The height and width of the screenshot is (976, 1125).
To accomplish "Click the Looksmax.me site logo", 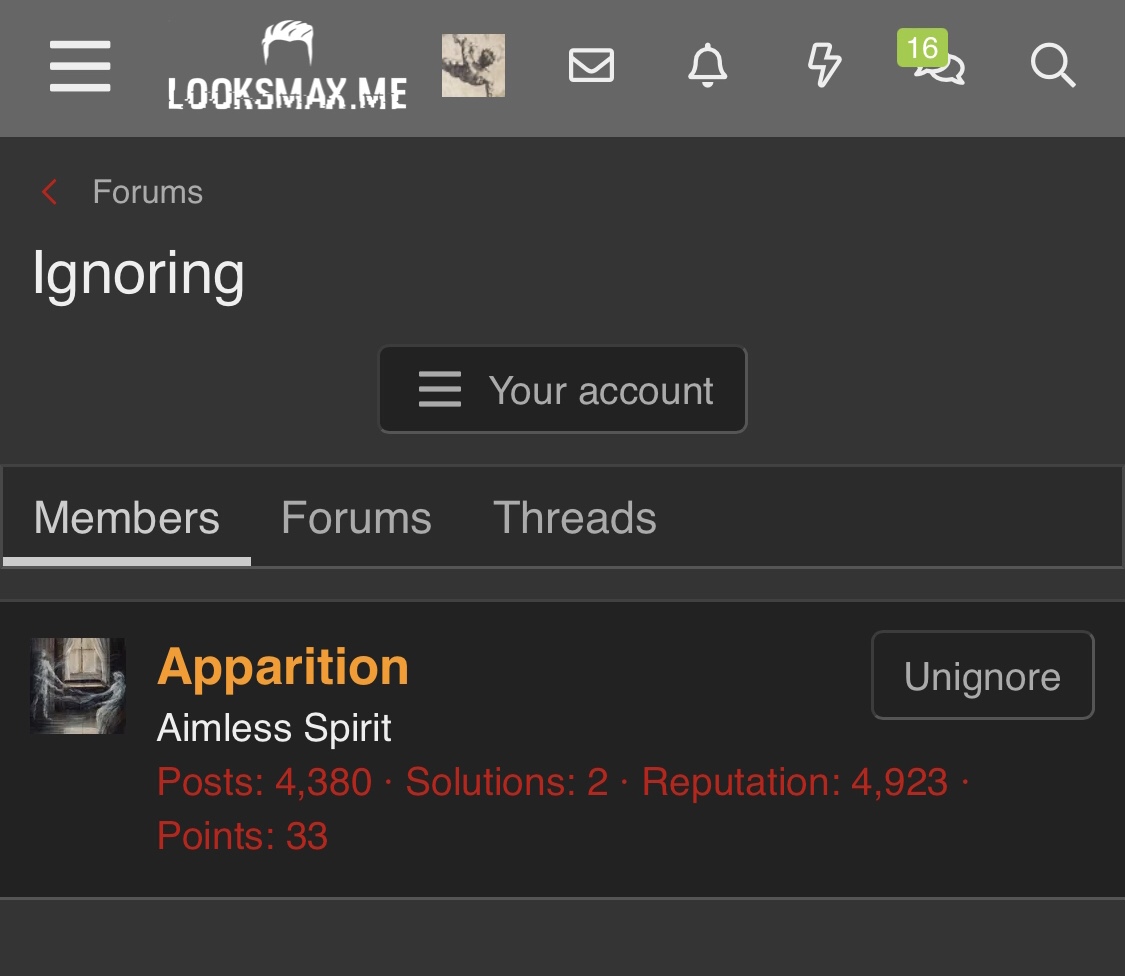I will [287, 67].
